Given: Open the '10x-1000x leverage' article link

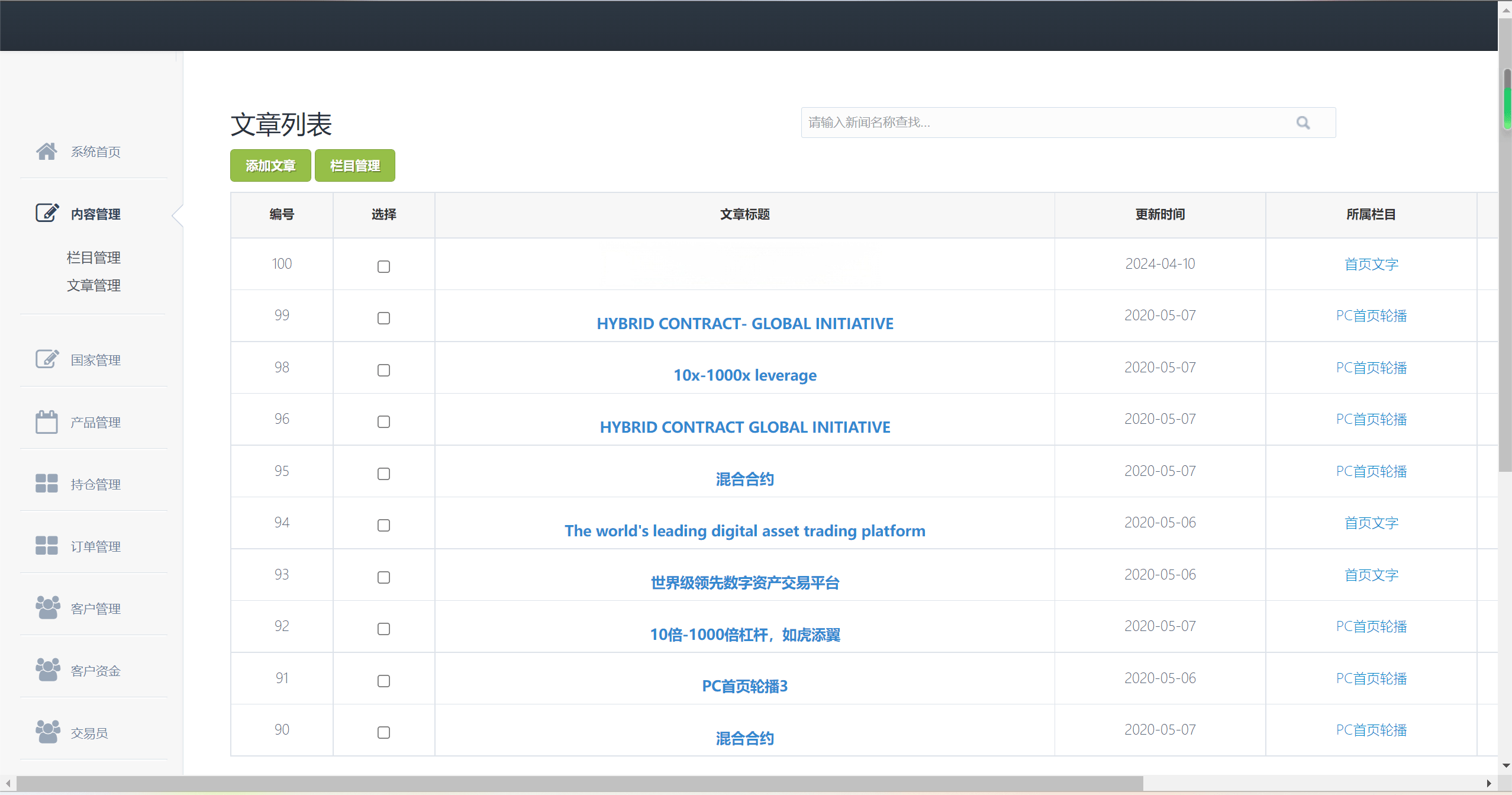Looking at the screenshot, I should [x=744, y=375].
